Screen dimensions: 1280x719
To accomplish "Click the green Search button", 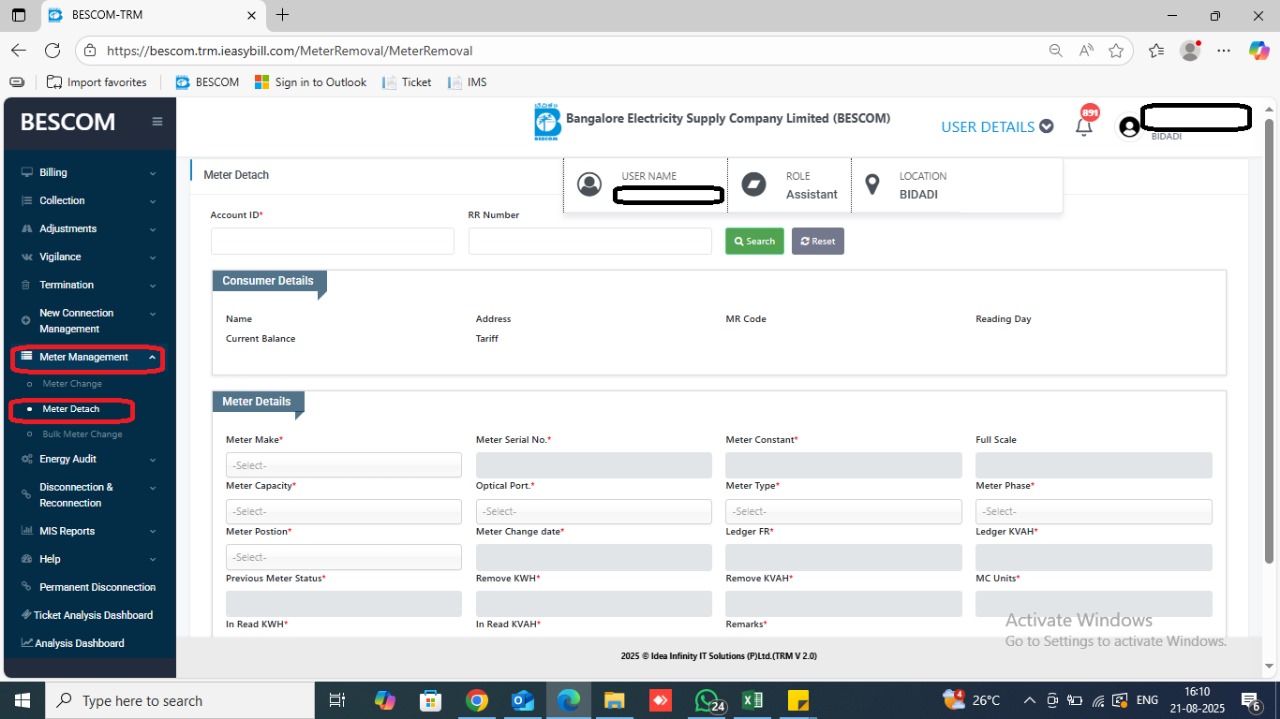I will 754,241.
